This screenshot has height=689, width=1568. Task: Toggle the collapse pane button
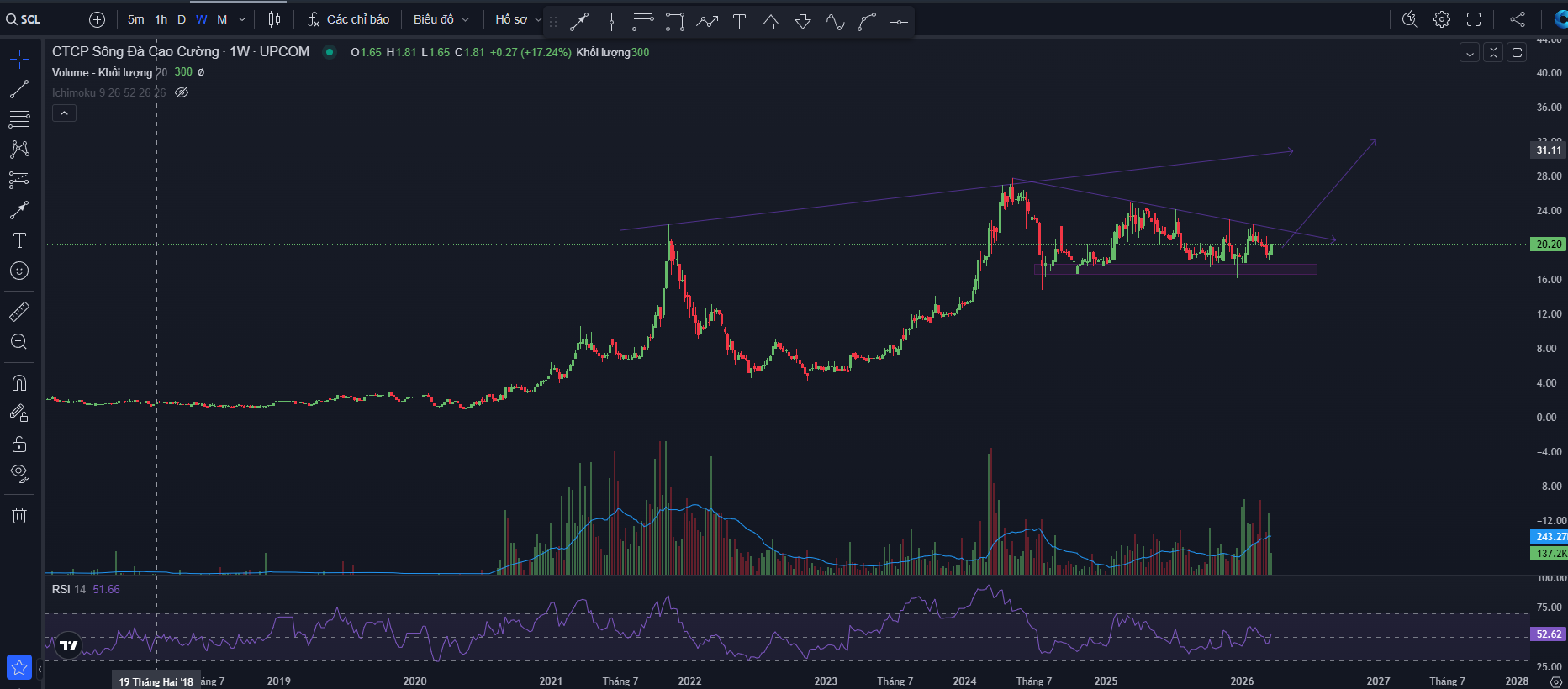[1493, 52]
